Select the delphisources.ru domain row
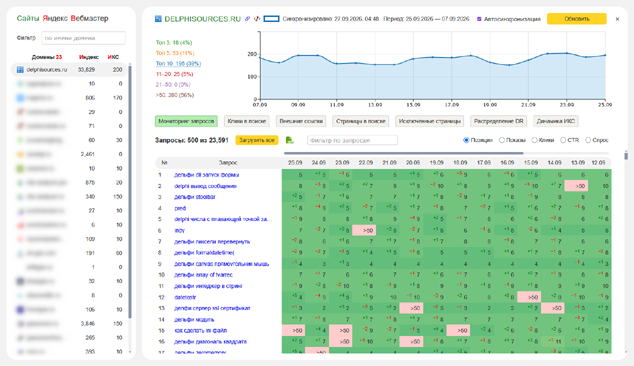Screen dimensions: 634x366 69,70
